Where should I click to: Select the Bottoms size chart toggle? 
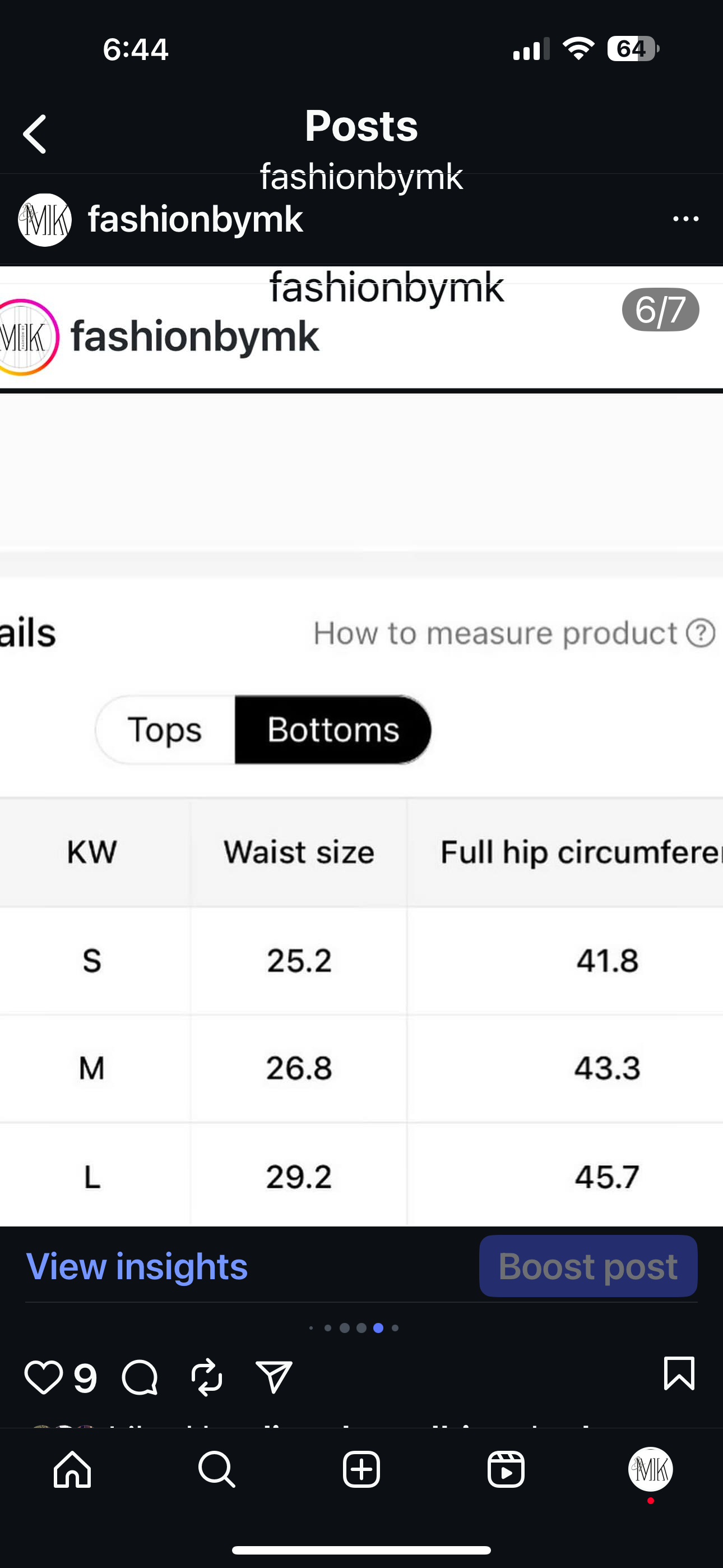[x=333, y=730]
